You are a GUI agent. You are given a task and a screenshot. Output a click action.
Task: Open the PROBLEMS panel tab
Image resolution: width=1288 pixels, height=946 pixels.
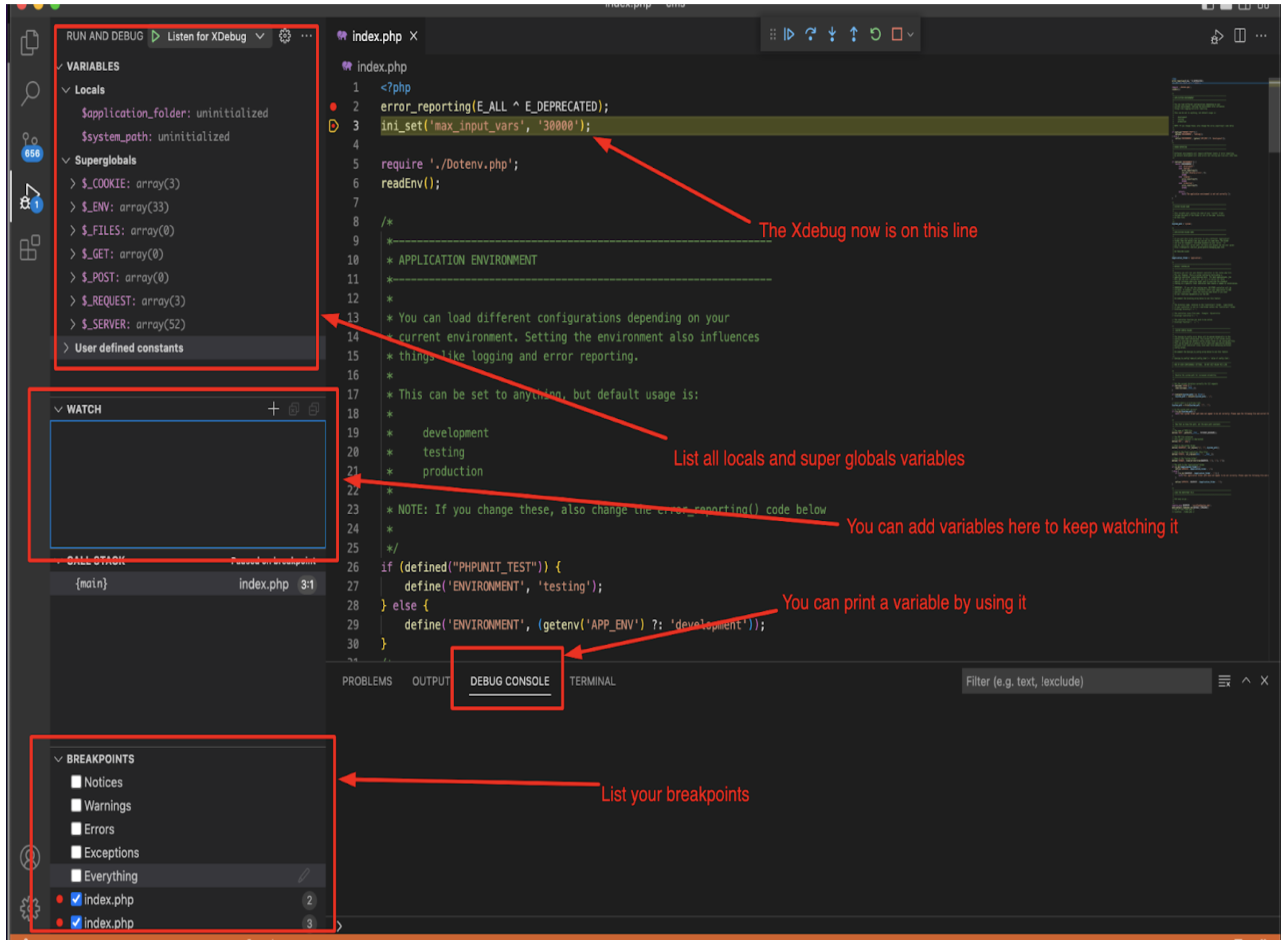pos(367,681)
